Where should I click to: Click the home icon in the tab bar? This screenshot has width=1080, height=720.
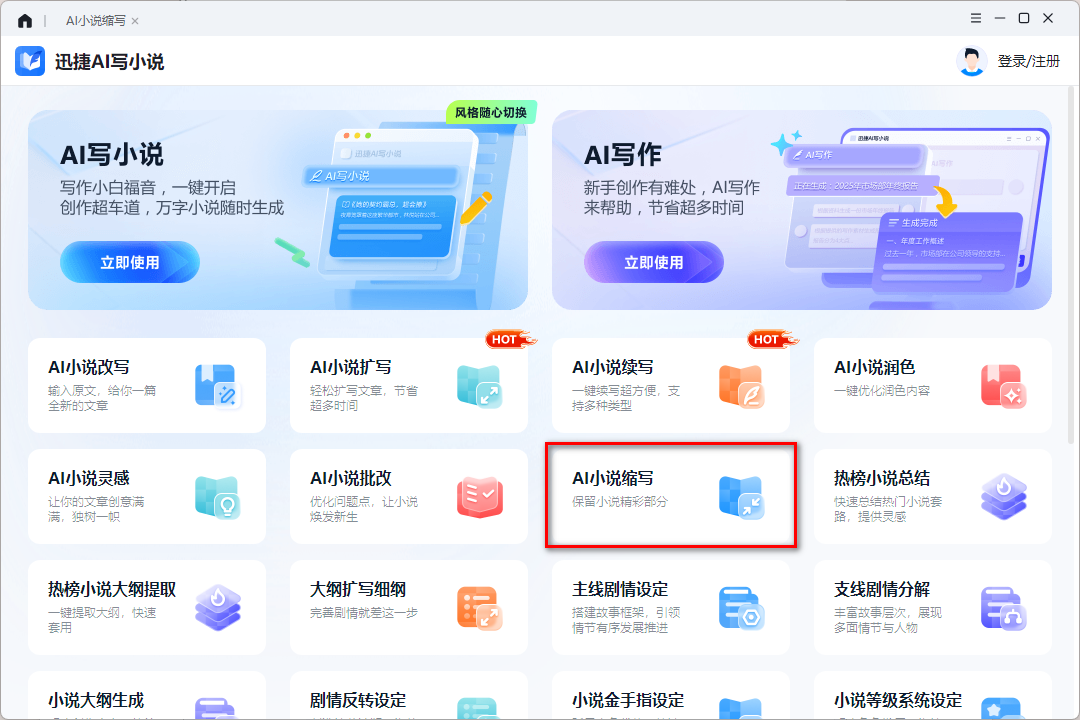(25, 21)
